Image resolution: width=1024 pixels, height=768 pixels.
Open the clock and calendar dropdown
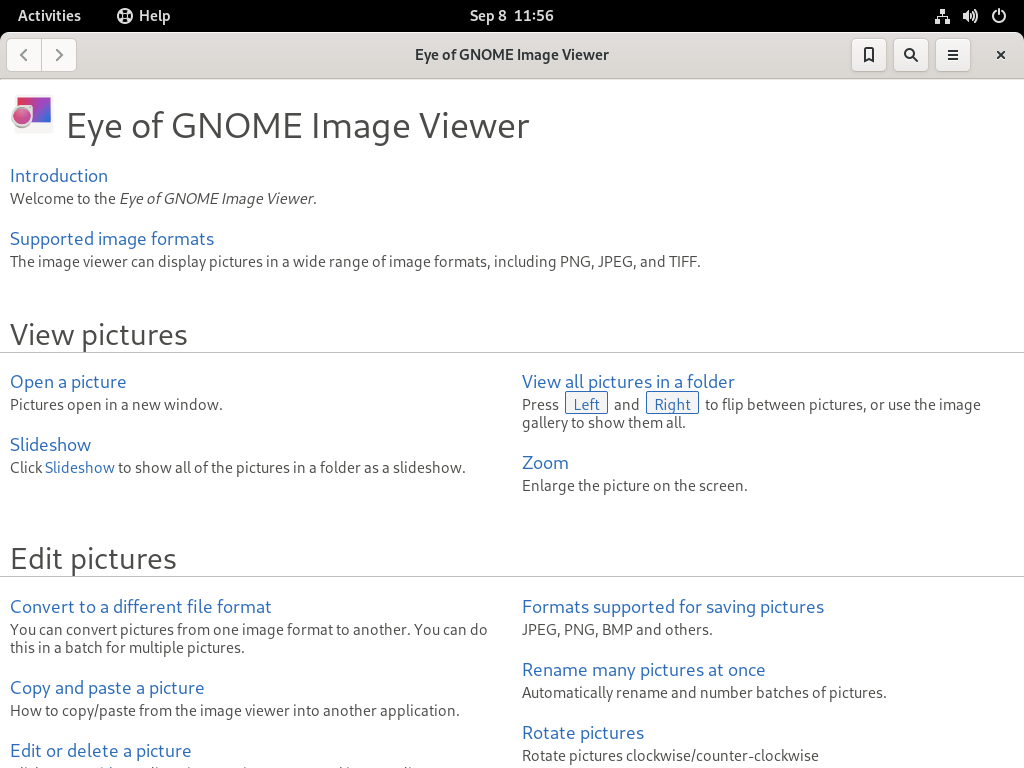tap(511, 16)
